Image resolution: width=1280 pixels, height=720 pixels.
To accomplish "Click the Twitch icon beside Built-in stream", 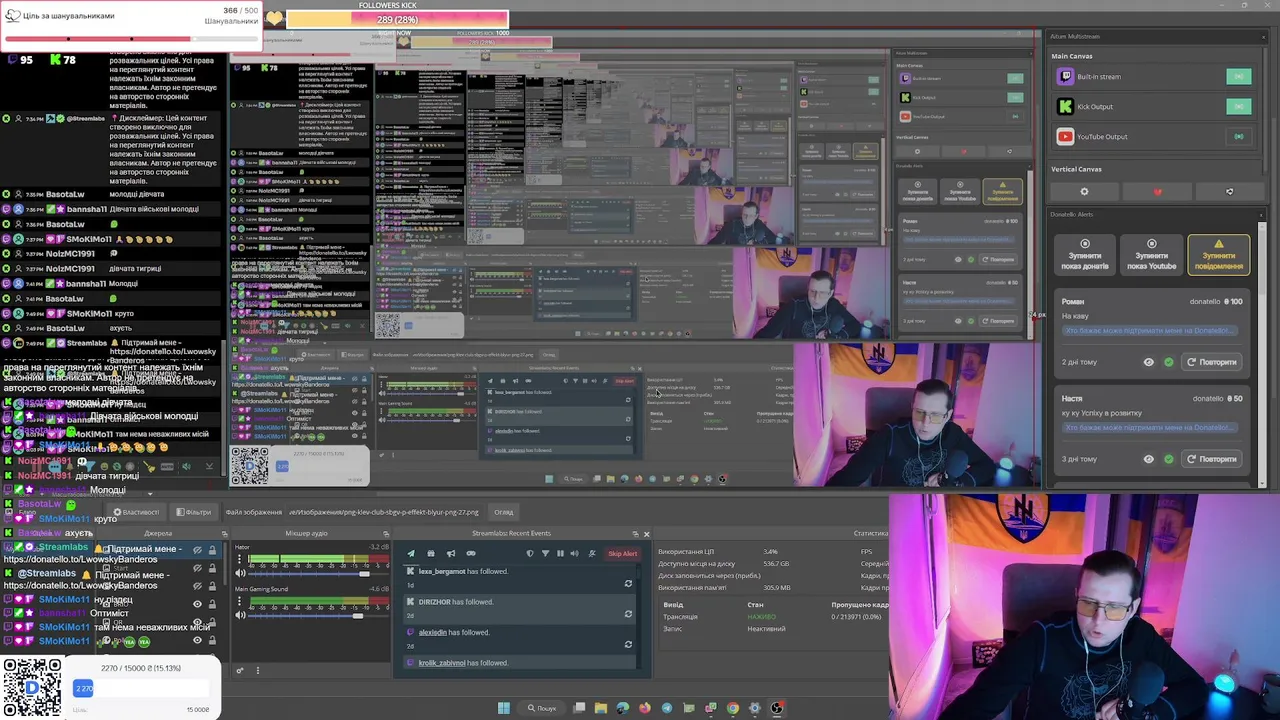I will tap(1065, 77).
